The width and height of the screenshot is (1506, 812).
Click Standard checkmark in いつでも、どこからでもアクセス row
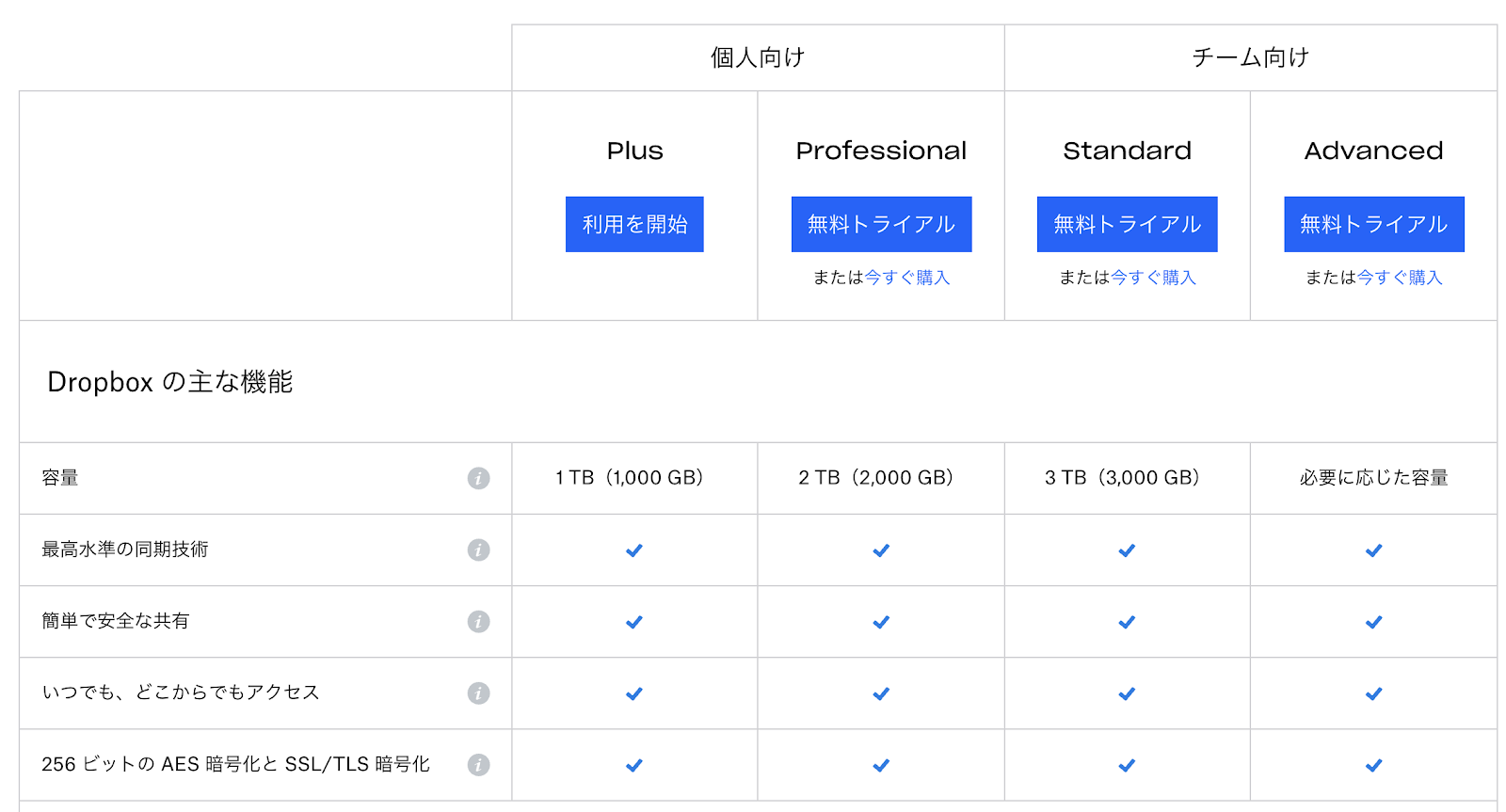pyautogui.click(x=1127, y=693)
